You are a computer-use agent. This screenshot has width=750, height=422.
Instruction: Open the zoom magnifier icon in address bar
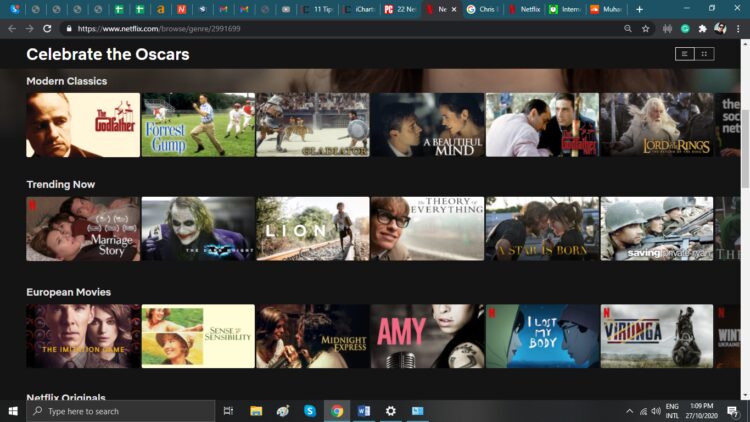coord(628,29)
